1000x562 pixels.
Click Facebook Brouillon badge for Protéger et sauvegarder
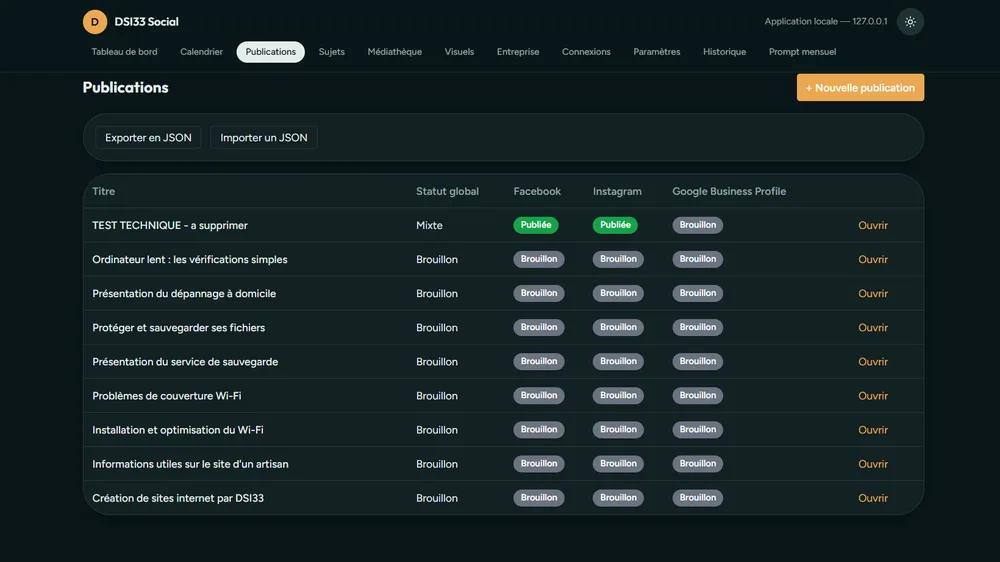point(539,327)
